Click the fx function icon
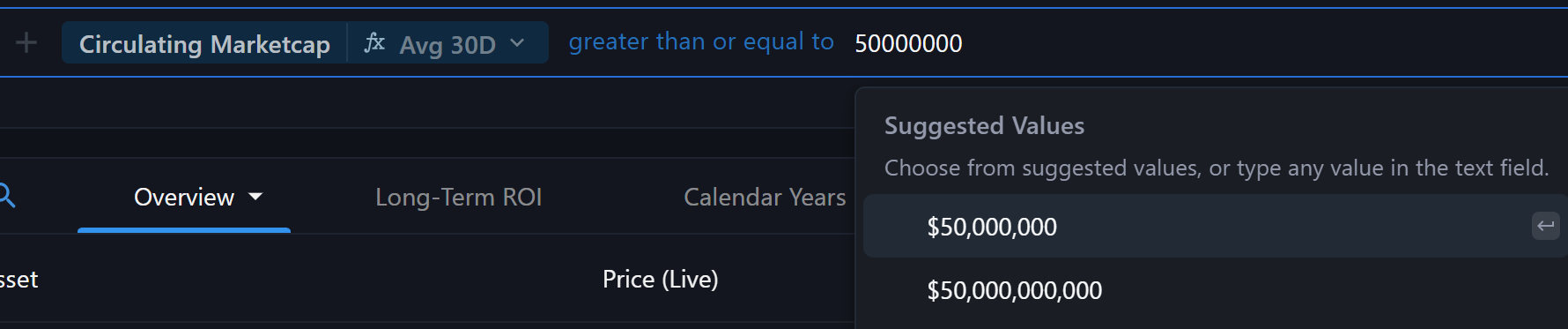Screen dimensions: 1568x329 click(374, 42)
